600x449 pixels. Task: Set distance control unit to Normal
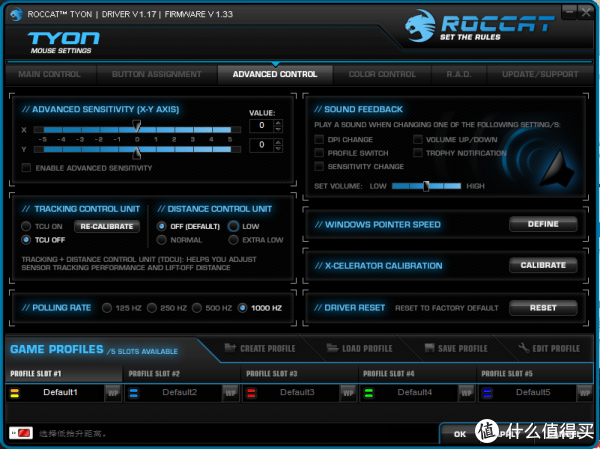[x=161, y=240]
